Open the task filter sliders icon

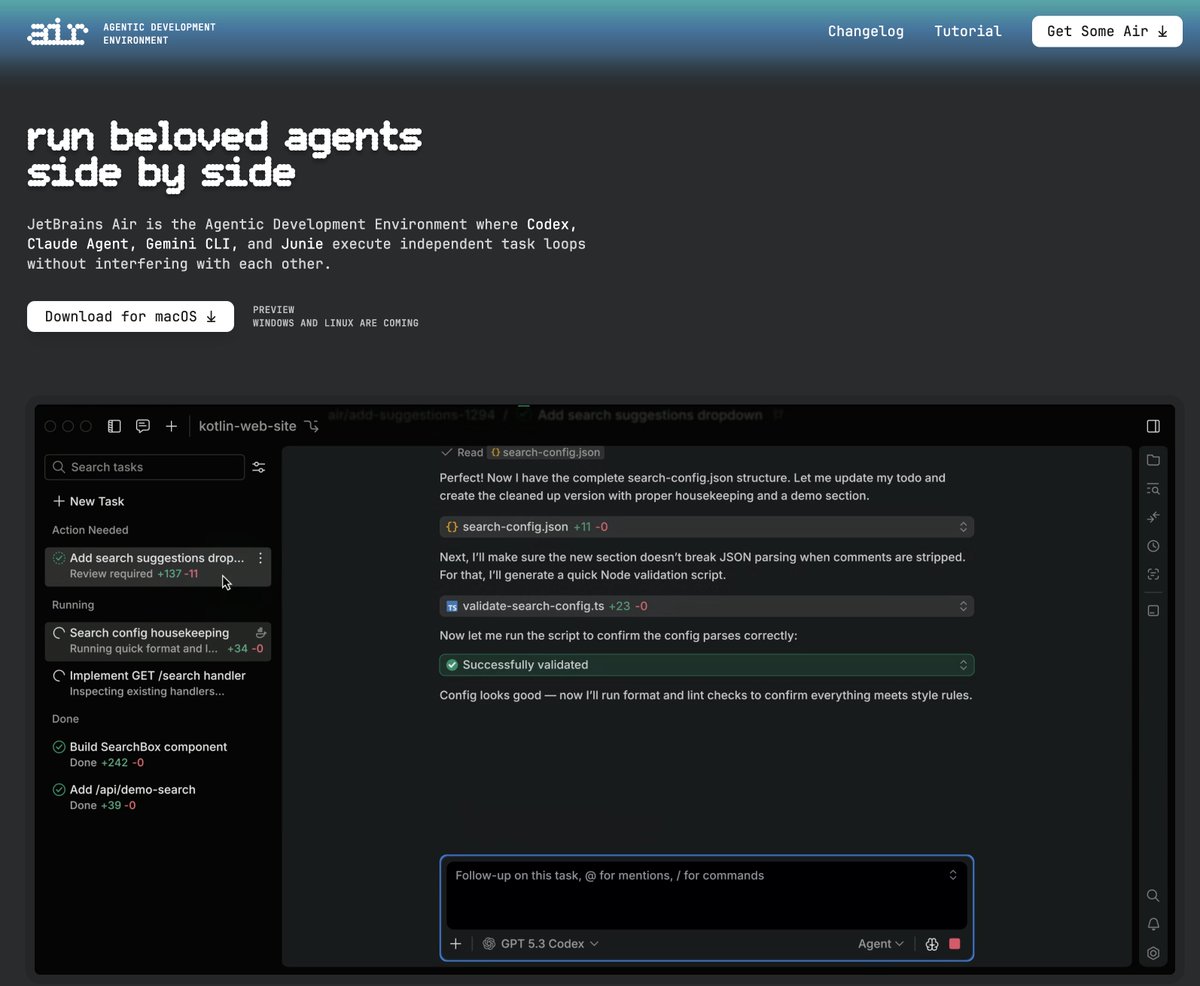[259, 467]
